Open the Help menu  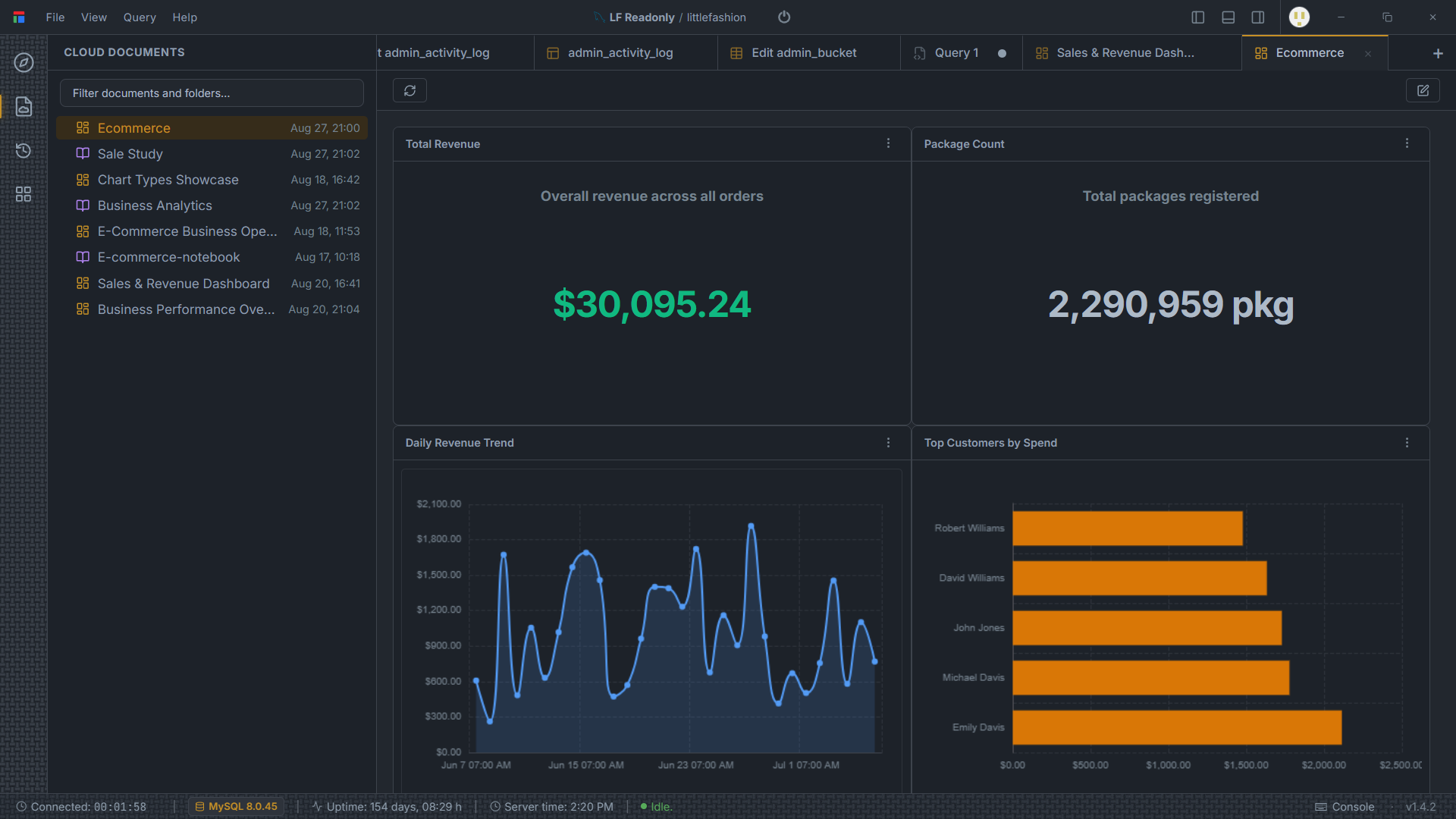point(184,17)
